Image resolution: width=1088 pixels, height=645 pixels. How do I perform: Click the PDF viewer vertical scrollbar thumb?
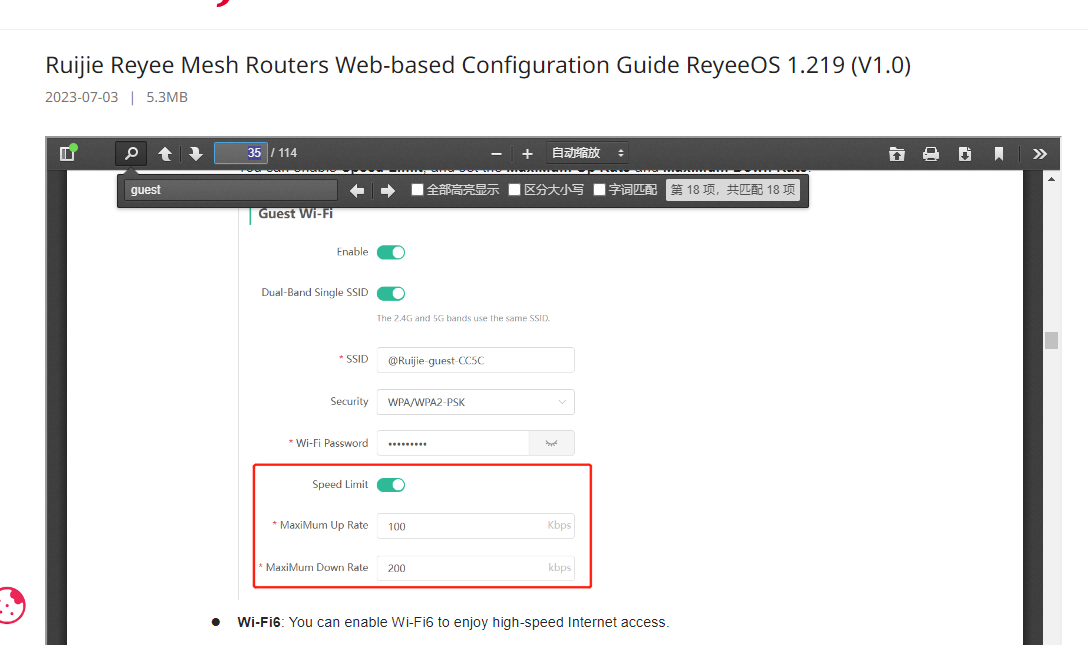click(1051, 341)
